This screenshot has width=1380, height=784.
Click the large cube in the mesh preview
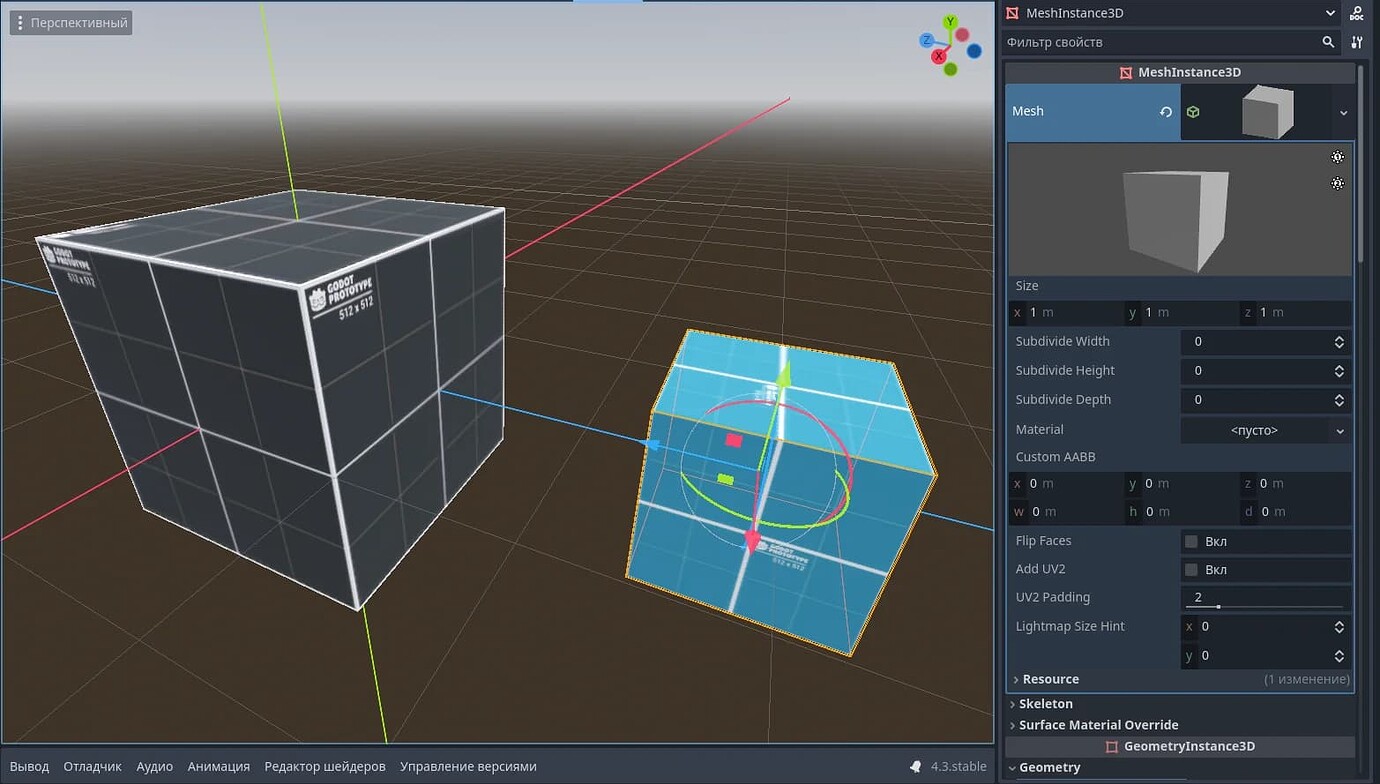pos(1176,219)
